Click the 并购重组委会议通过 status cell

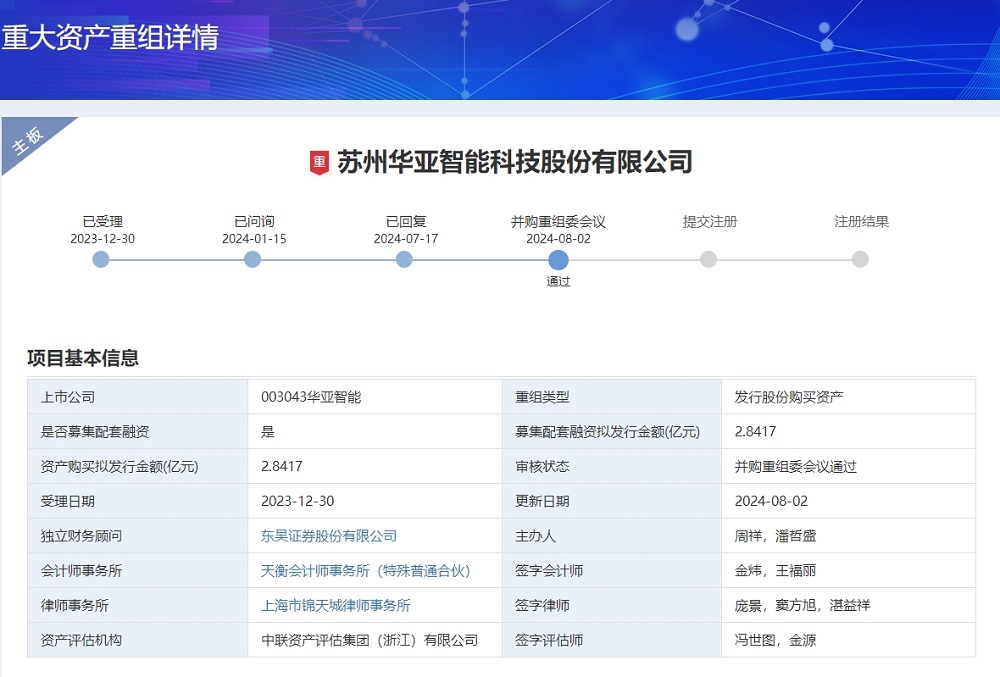pos(796,466)
